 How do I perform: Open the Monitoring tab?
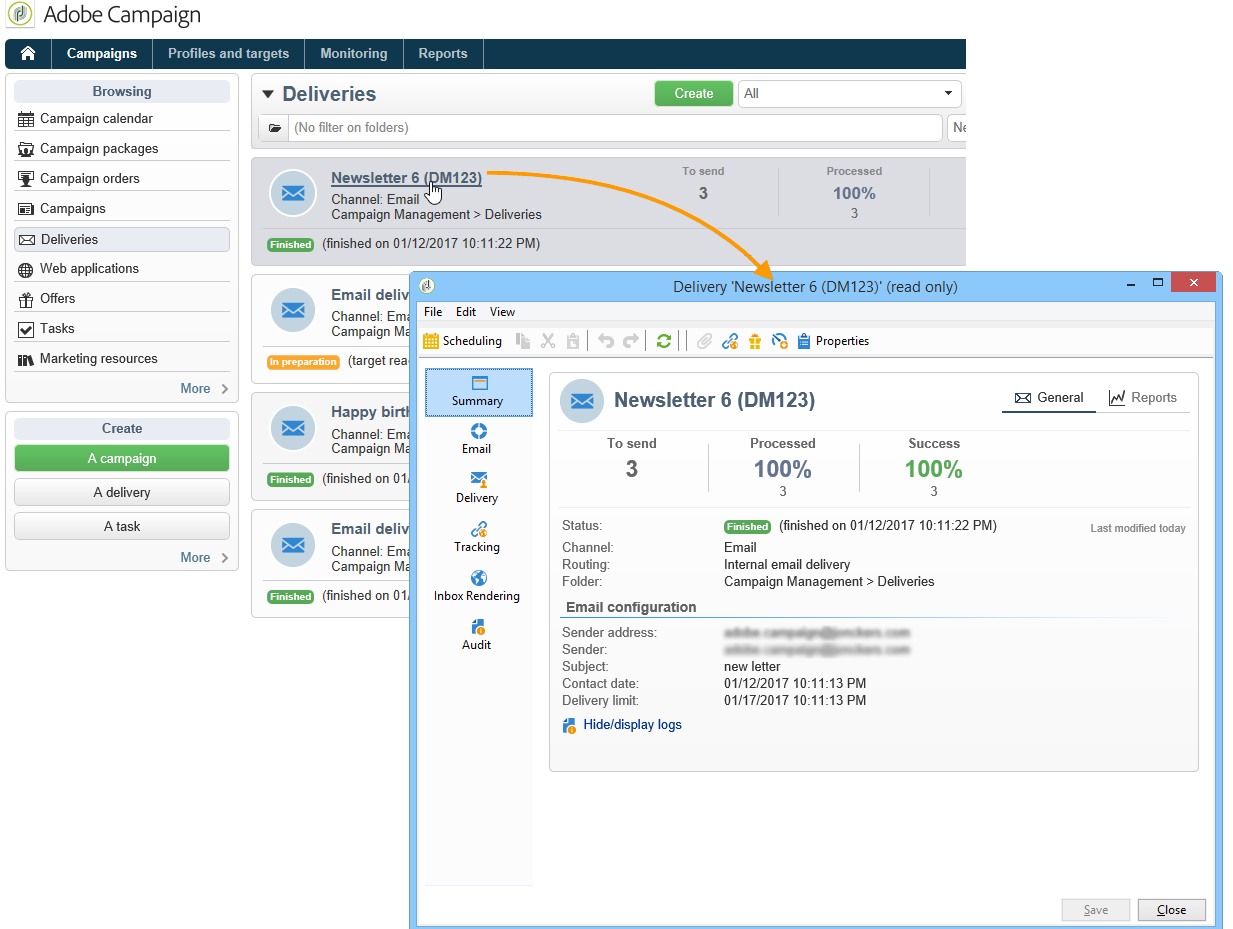[x=354, y=54]
